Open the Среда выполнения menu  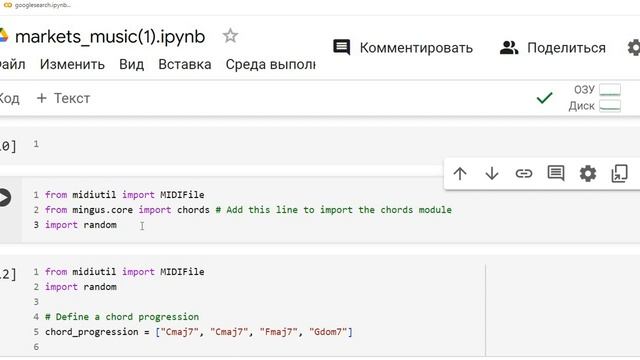pyautogui.click(x=270, y=64)
